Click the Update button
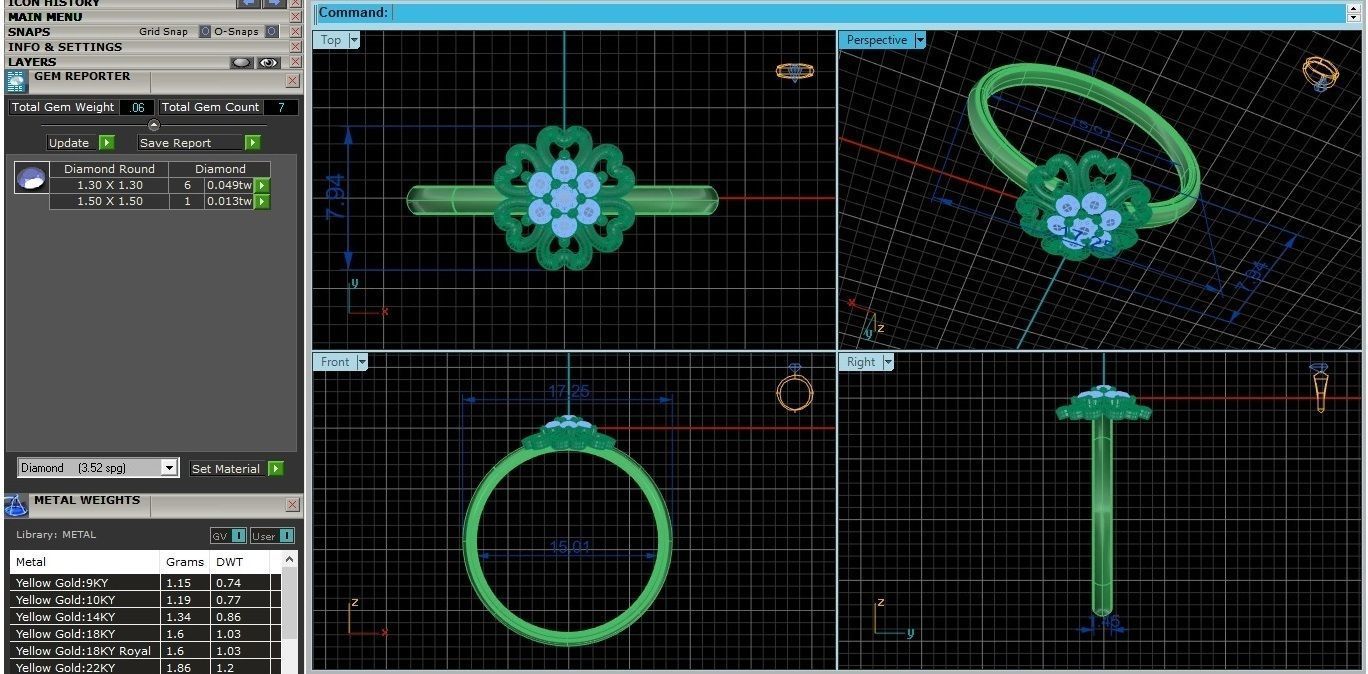This screenshot has height=674, width=1368. (x=69, y=143)
